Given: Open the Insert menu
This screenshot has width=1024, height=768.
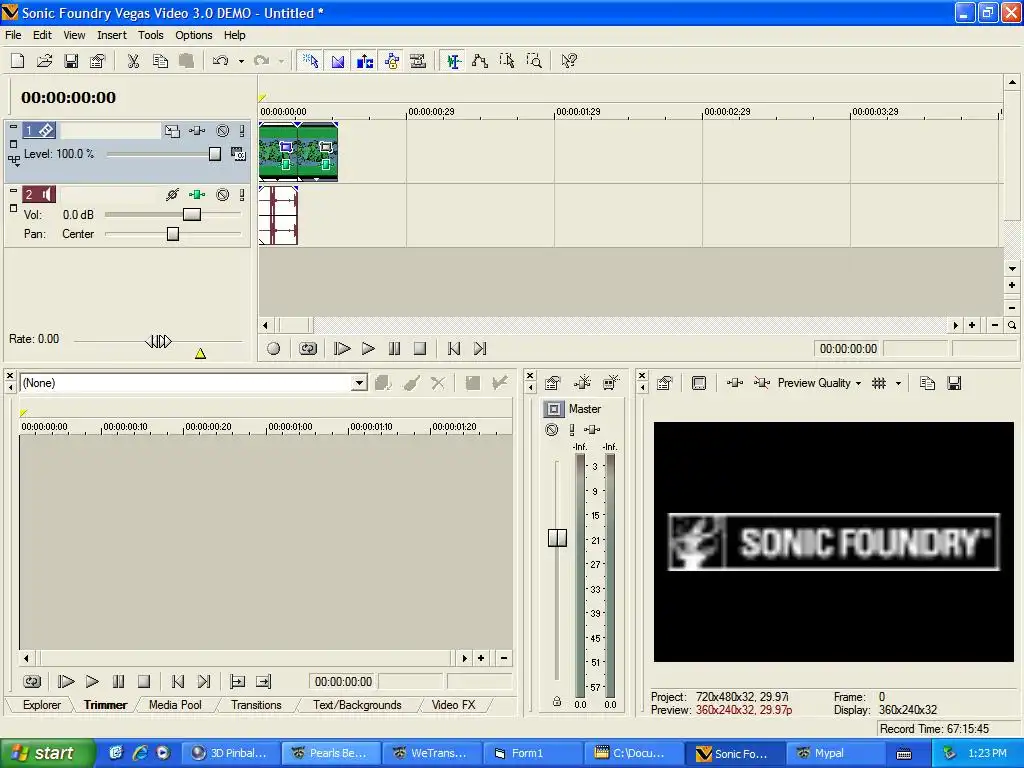Looking at the screenshot, I should (112, 35).
